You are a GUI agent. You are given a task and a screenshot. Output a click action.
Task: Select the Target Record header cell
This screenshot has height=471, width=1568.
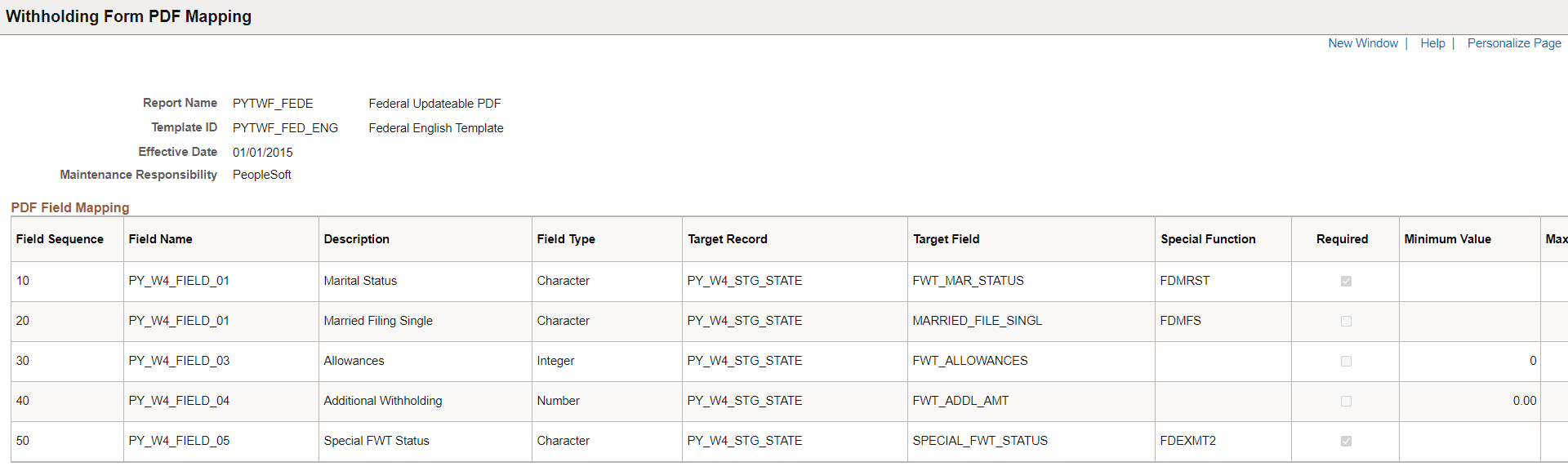click(728, 238)
